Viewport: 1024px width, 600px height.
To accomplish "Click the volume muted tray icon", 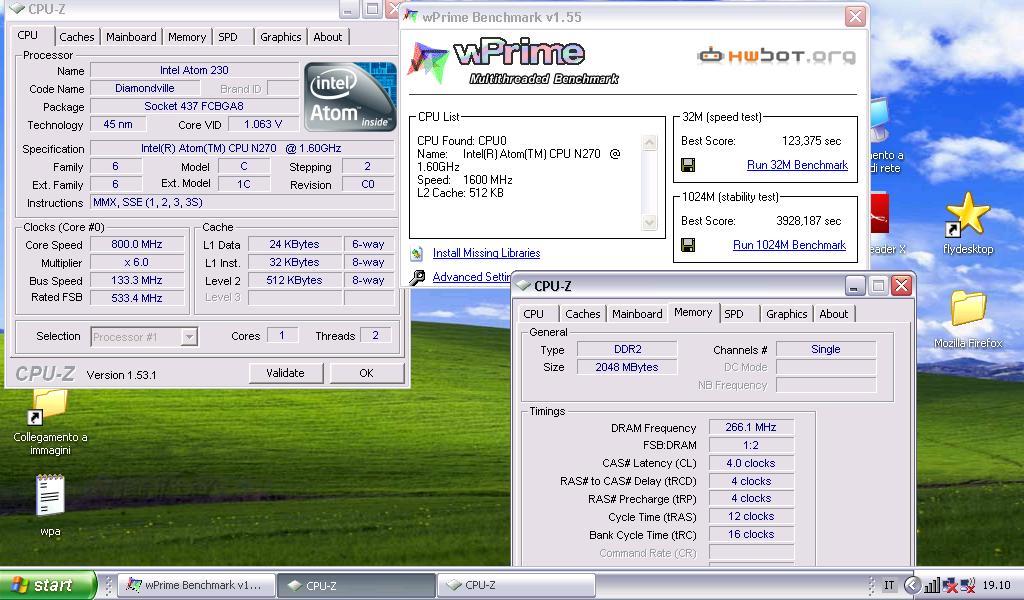I will 967,585.
